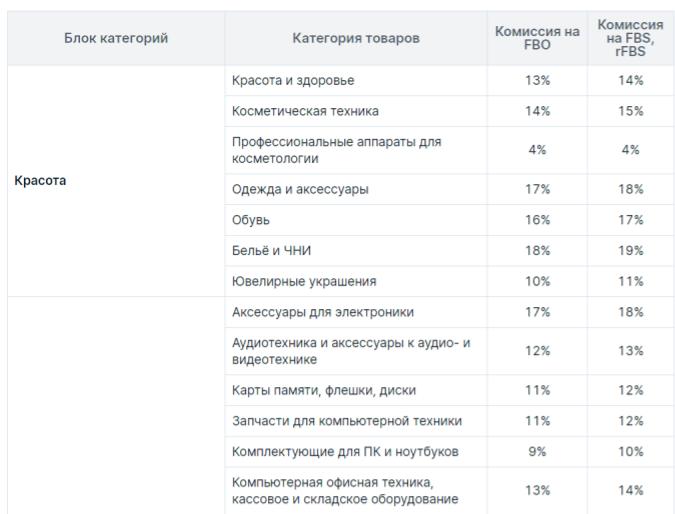The image size is (675, 514).
Task: Click the "Категория товаров" column header
Action: [x=355, y=38]
